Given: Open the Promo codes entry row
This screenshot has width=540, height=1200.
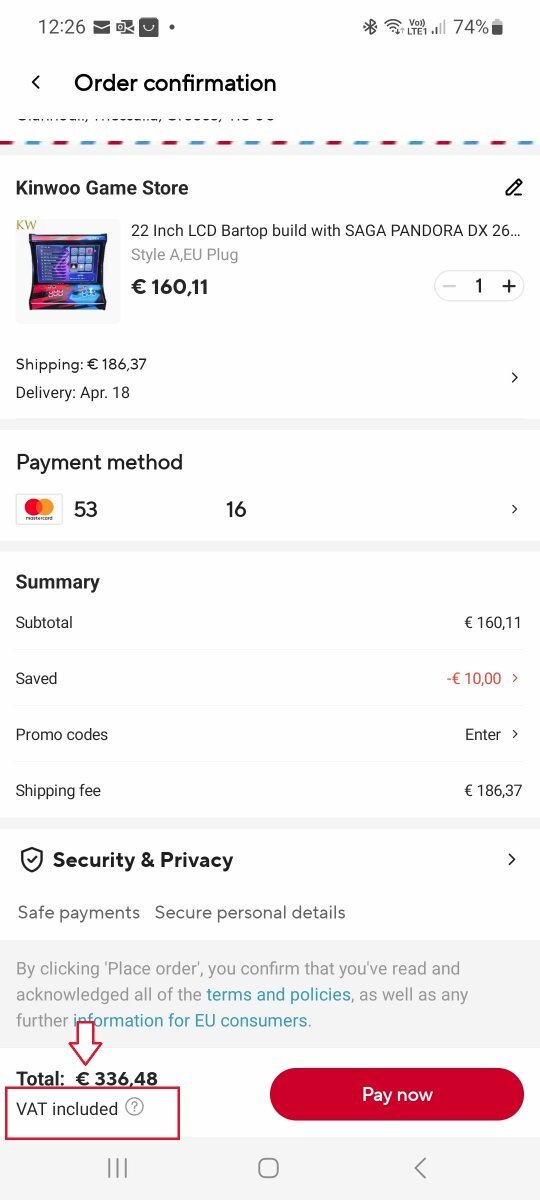Looking at the screenshot, I should click(270, 734).
